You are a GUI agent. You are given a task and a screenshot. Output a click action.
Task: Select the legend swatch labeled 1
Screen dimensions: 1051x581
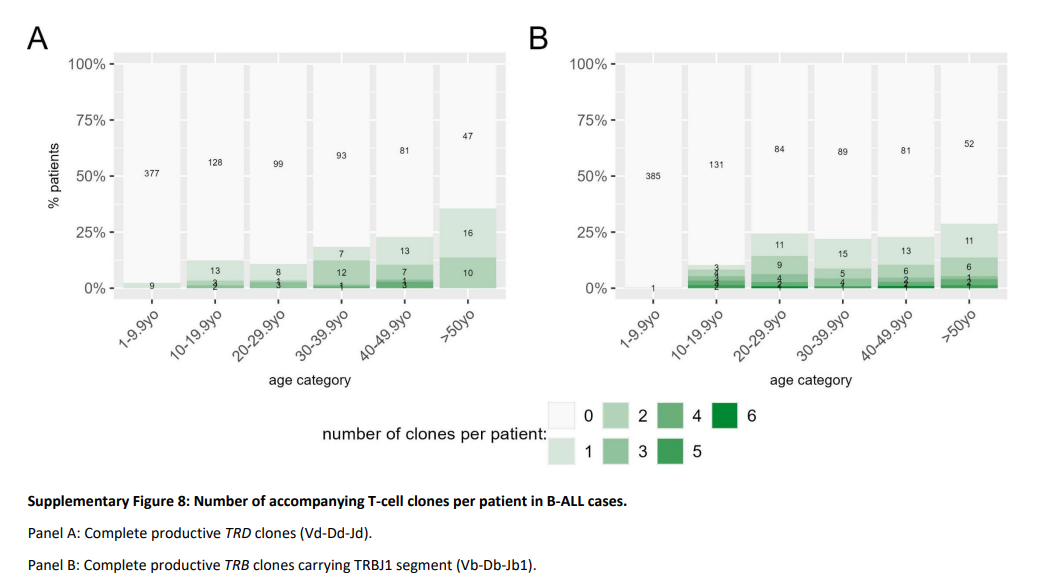(x=562, y=451)
